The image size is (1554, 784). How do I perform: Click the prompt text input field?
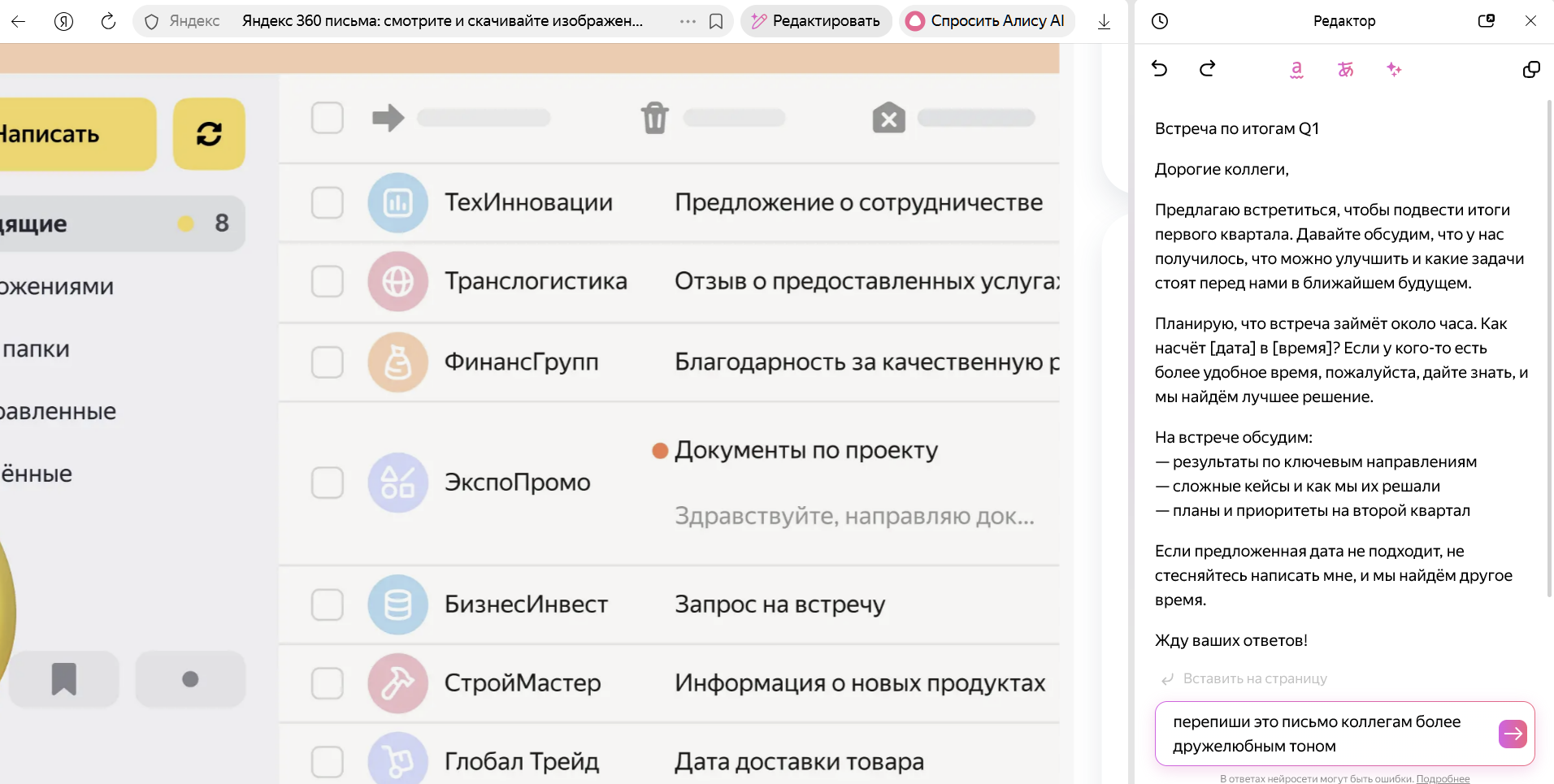[x=1325, y=734]
